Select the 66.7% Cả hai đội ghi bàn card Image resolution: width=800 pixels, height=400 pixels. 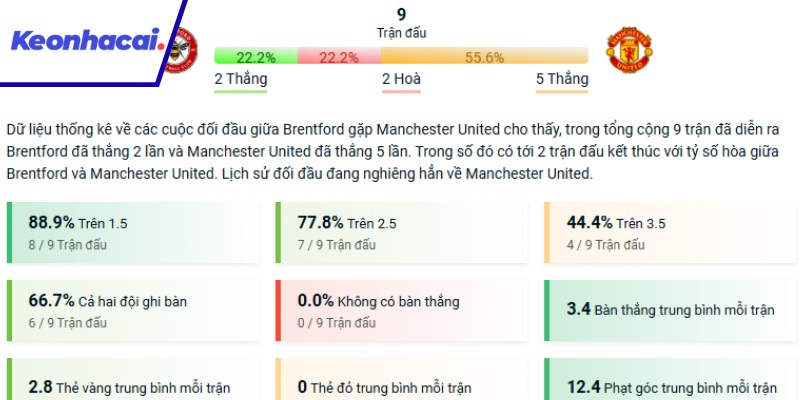click(x=133, y=310)
